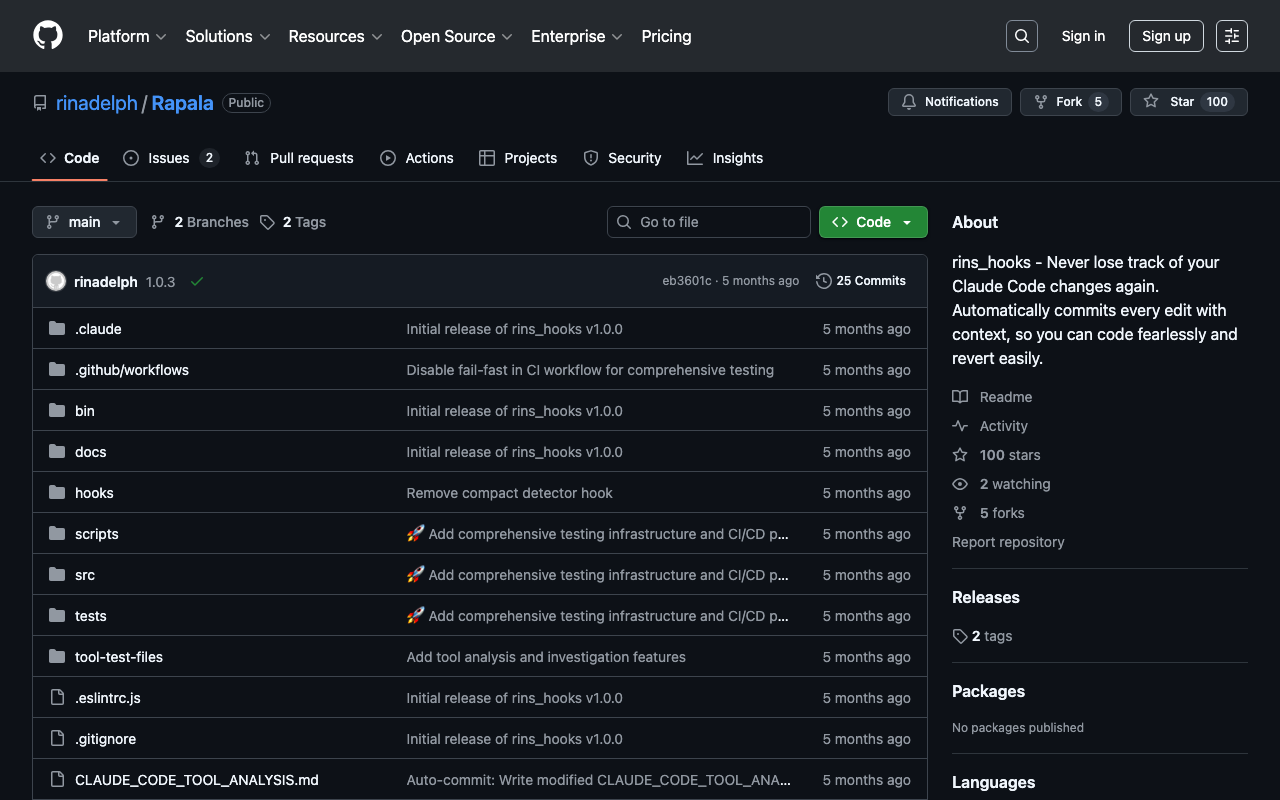1280x800 pixels.
Task: Click the green check commit status icon
Action: point(197,282)
